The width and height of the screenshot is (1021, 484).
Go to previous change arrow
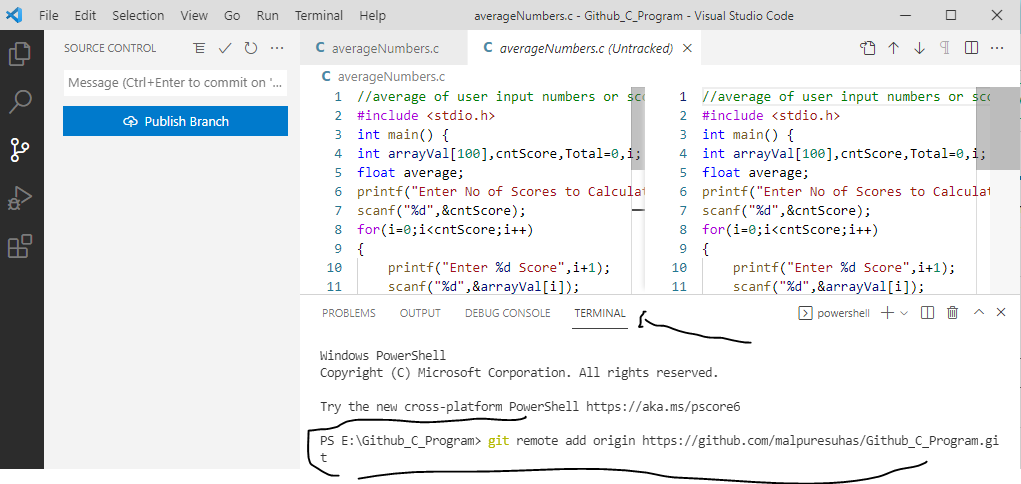tap(893, 48)
